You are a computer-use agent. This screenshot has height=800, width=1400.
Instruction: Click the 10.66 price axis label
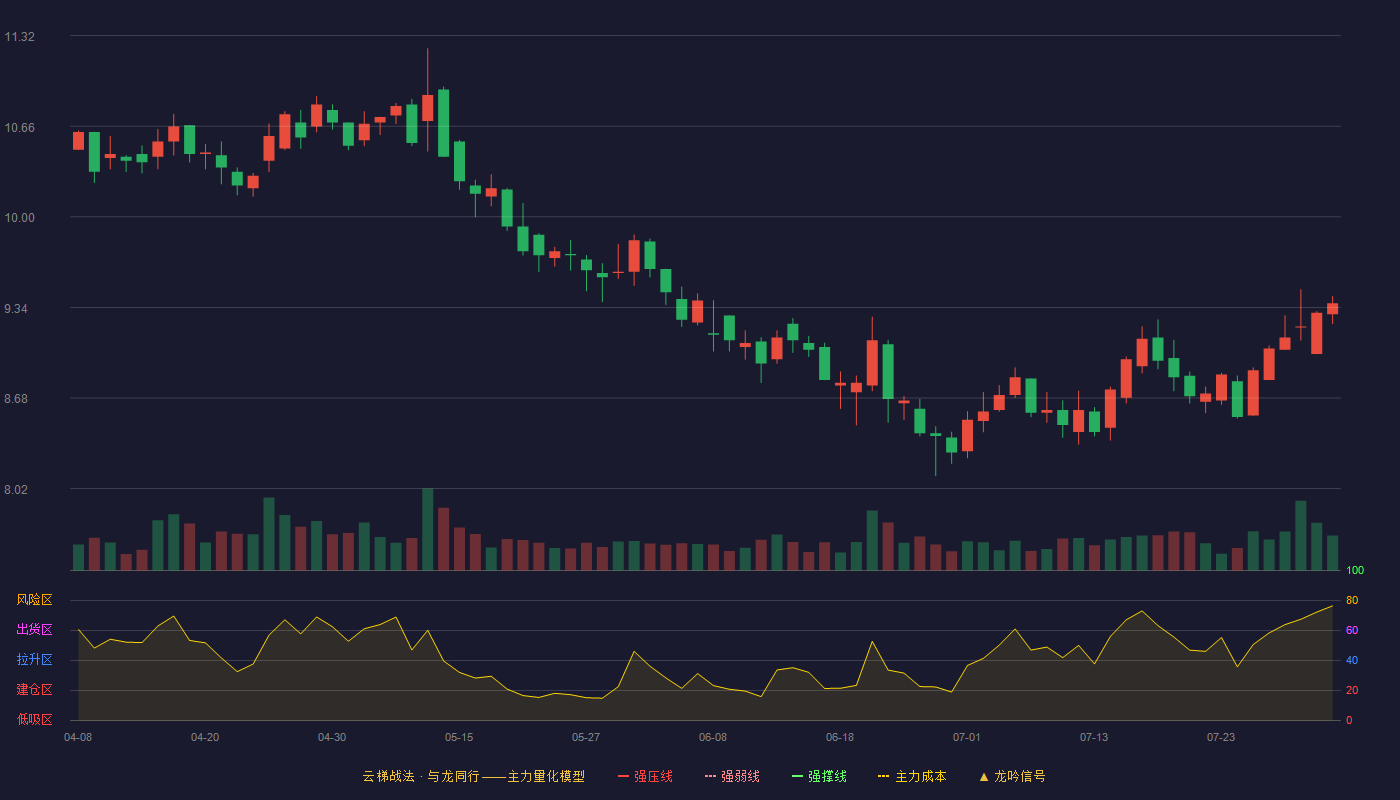pos(19,127)
